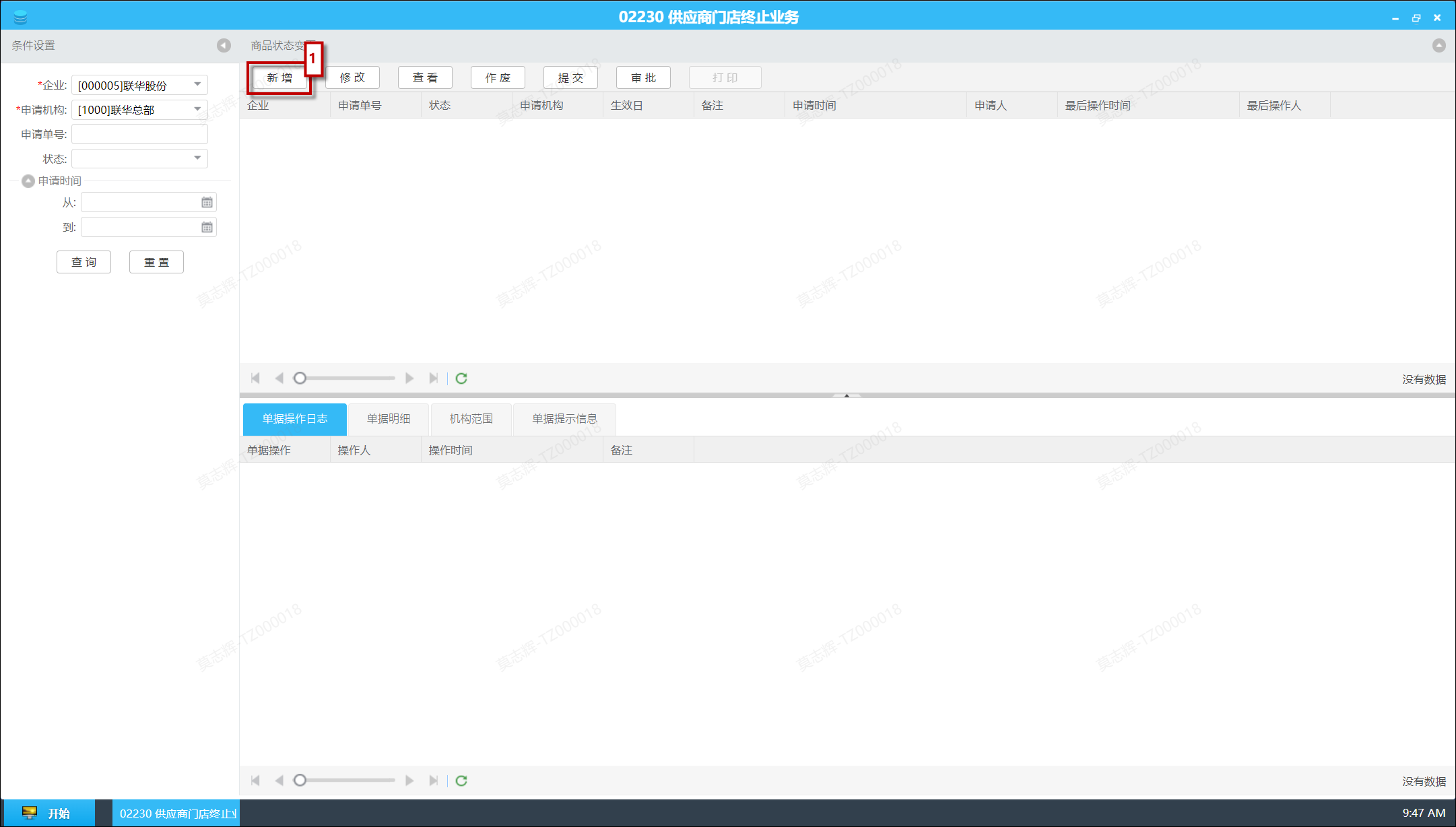
Task: Go to next page in lower grid
Action: (409, 781)
